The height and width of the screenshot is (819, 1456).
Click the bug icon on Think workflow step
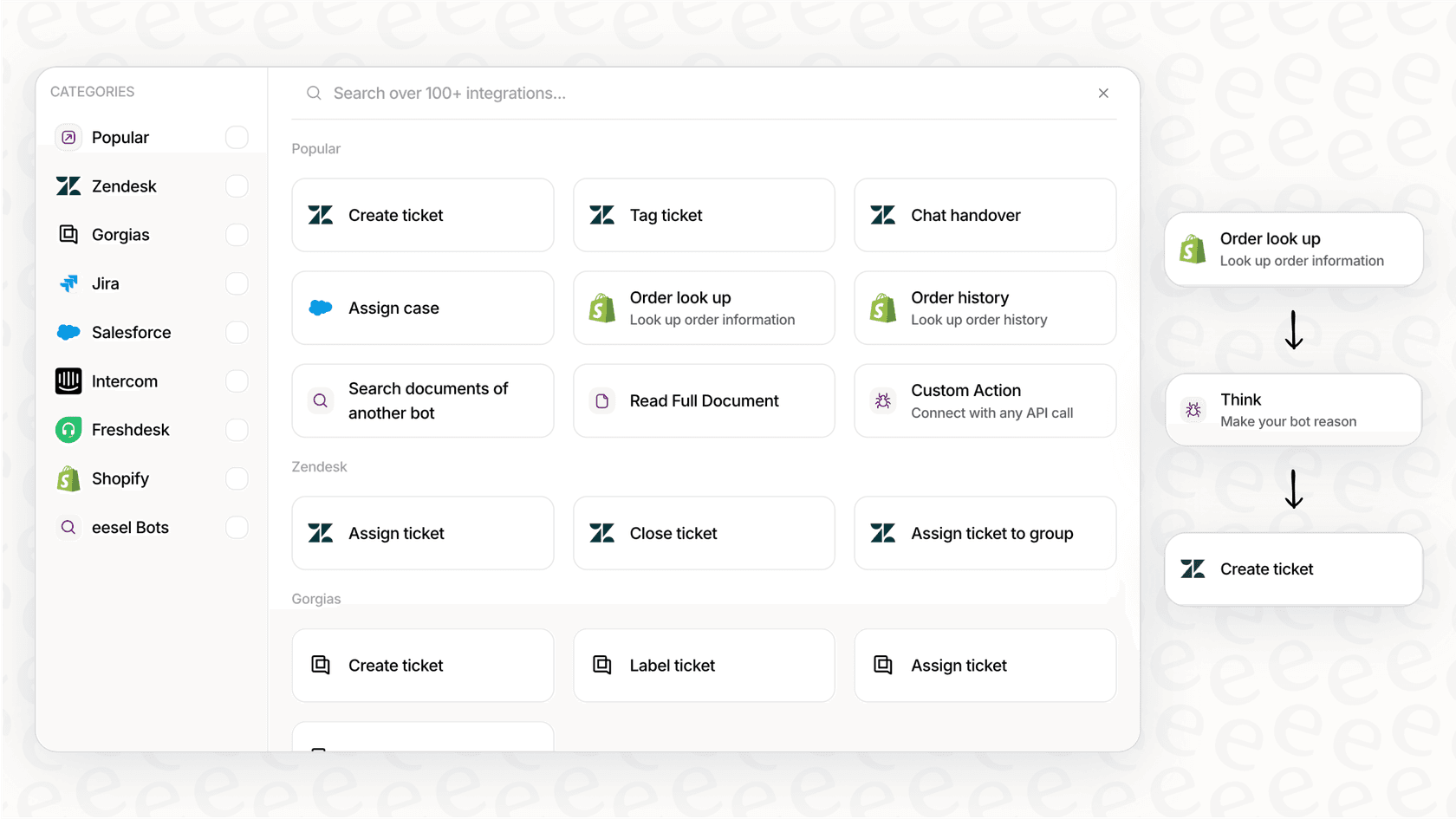click(x=1193, y=410)
